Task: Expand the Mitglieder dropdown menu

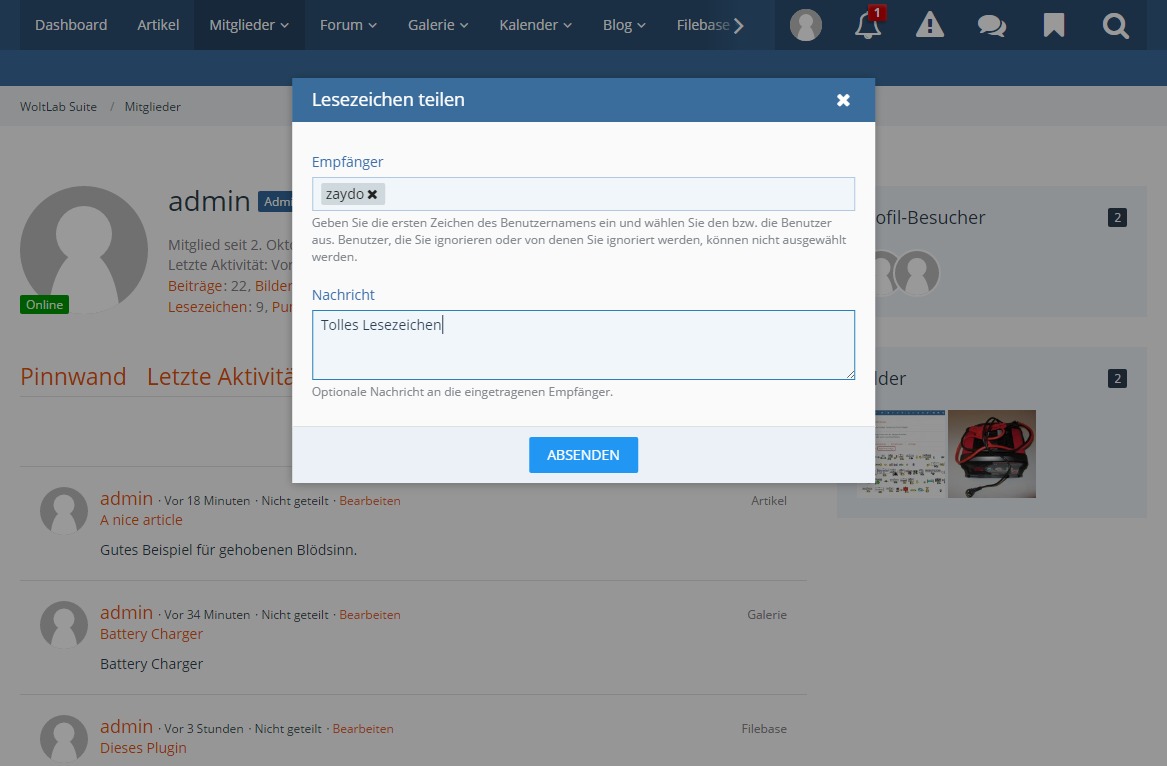Action: 249,25
